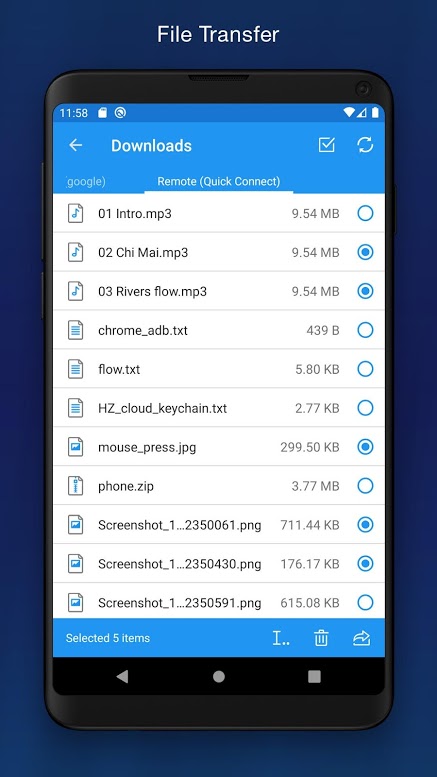Tap the text file icon for HZ_cloud_keychain.txt
The image size is (437, 777).
tap(75, 408)
